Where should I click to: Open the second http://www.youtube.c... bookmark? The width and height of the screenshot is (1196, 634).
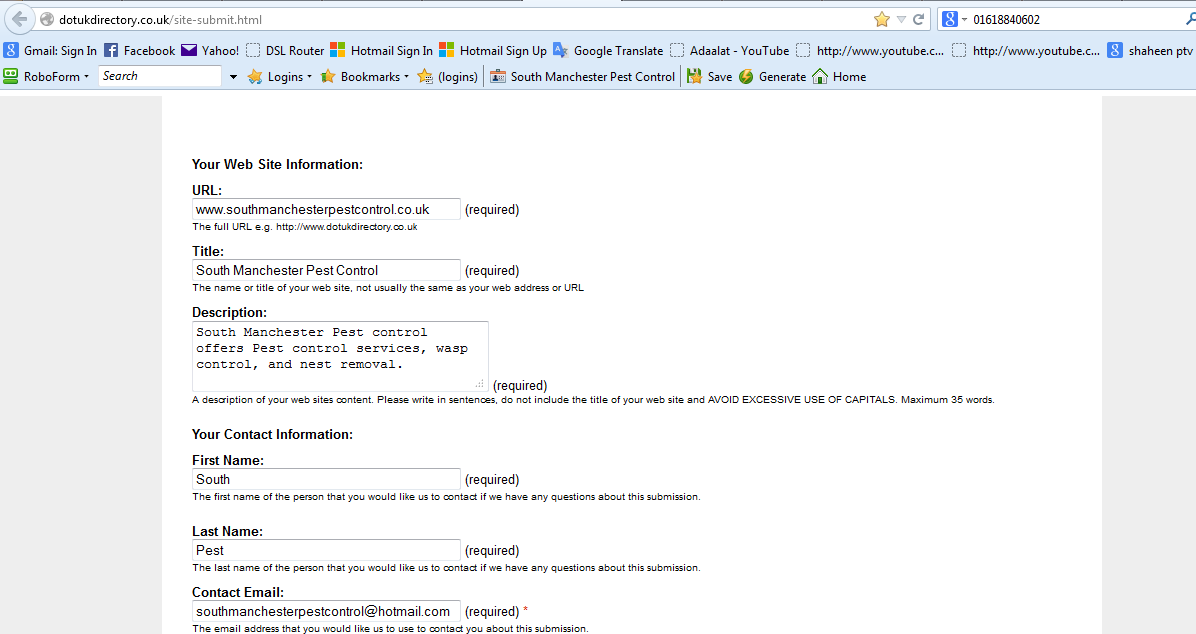1027,50
